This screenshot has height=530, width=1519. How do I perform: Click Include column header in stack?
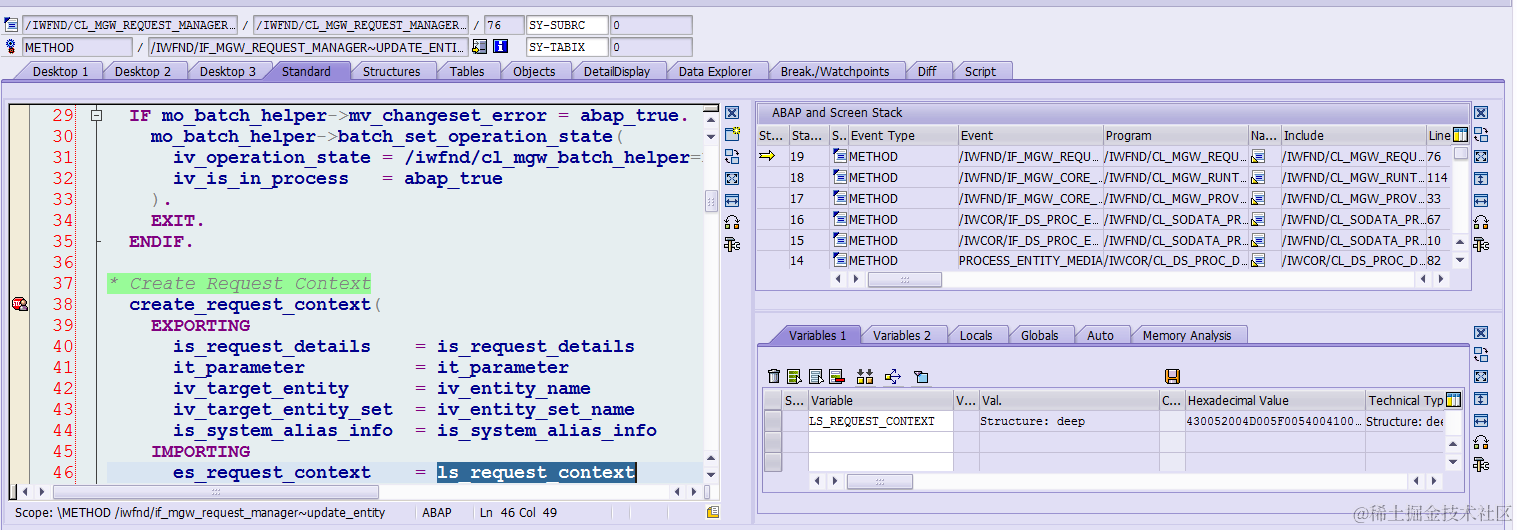coord(1352,135)
